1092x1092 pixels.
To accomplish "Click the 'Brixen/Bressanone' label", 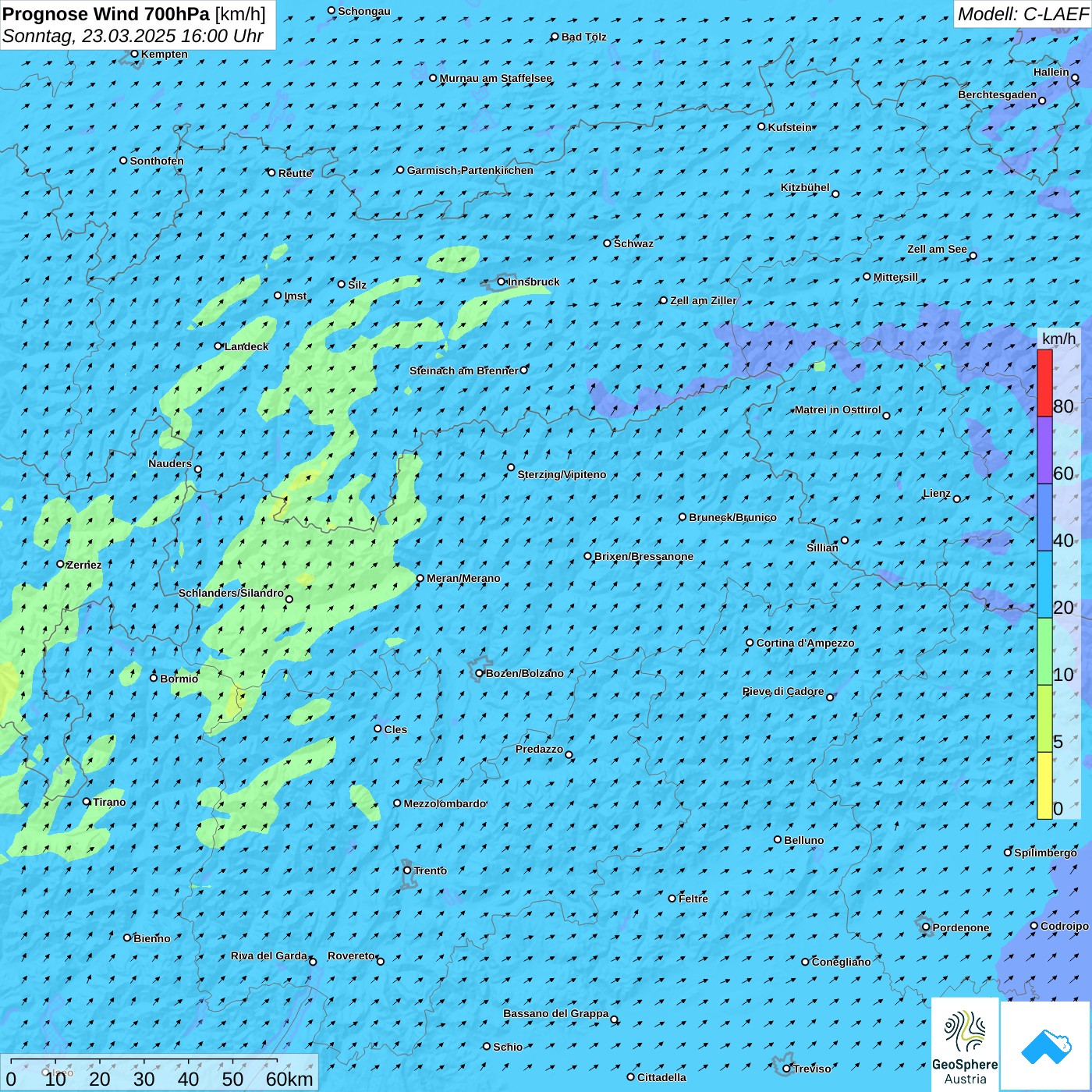I will (643, 556).
